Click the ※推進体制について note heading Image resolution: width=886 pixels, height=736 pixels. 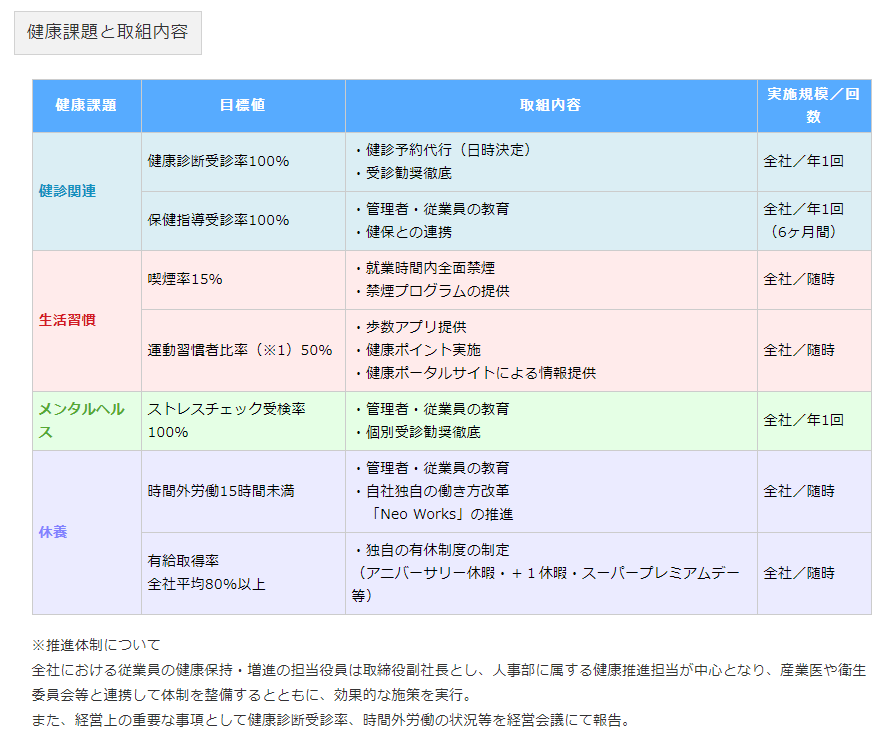(x=96, y=645)
